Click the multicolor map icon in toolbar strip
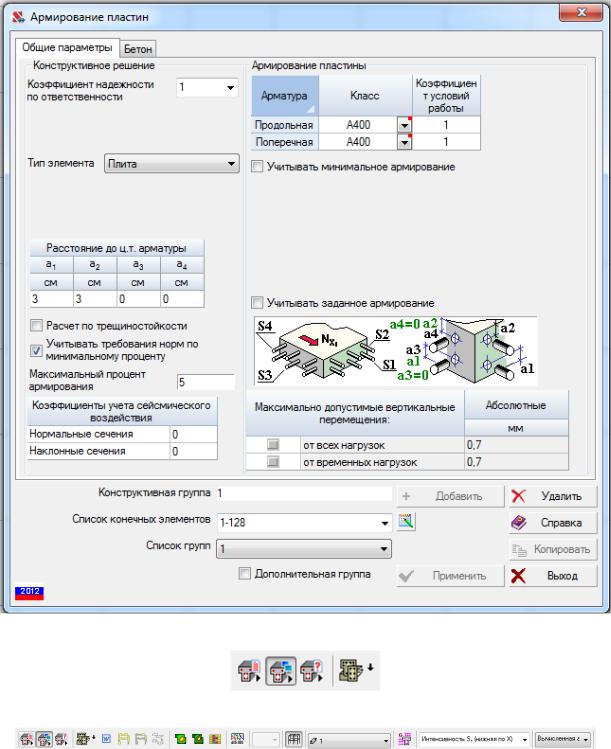 215,739
